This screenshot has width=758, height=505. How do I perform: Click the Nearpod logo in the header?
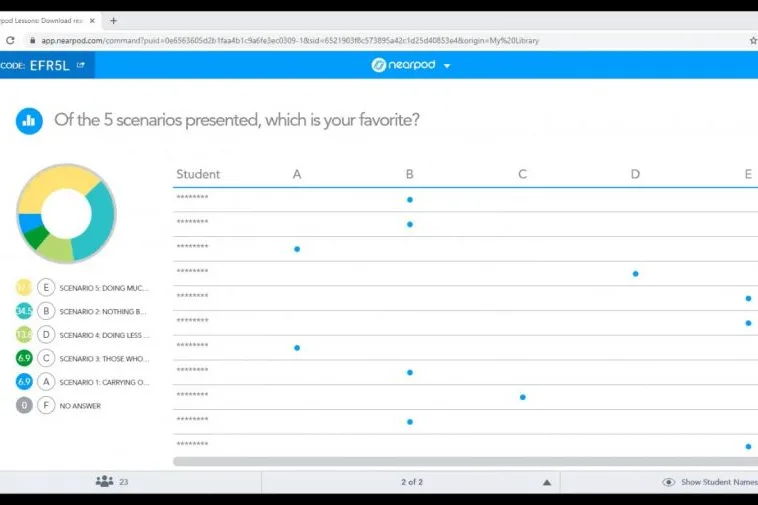[404, 65]
